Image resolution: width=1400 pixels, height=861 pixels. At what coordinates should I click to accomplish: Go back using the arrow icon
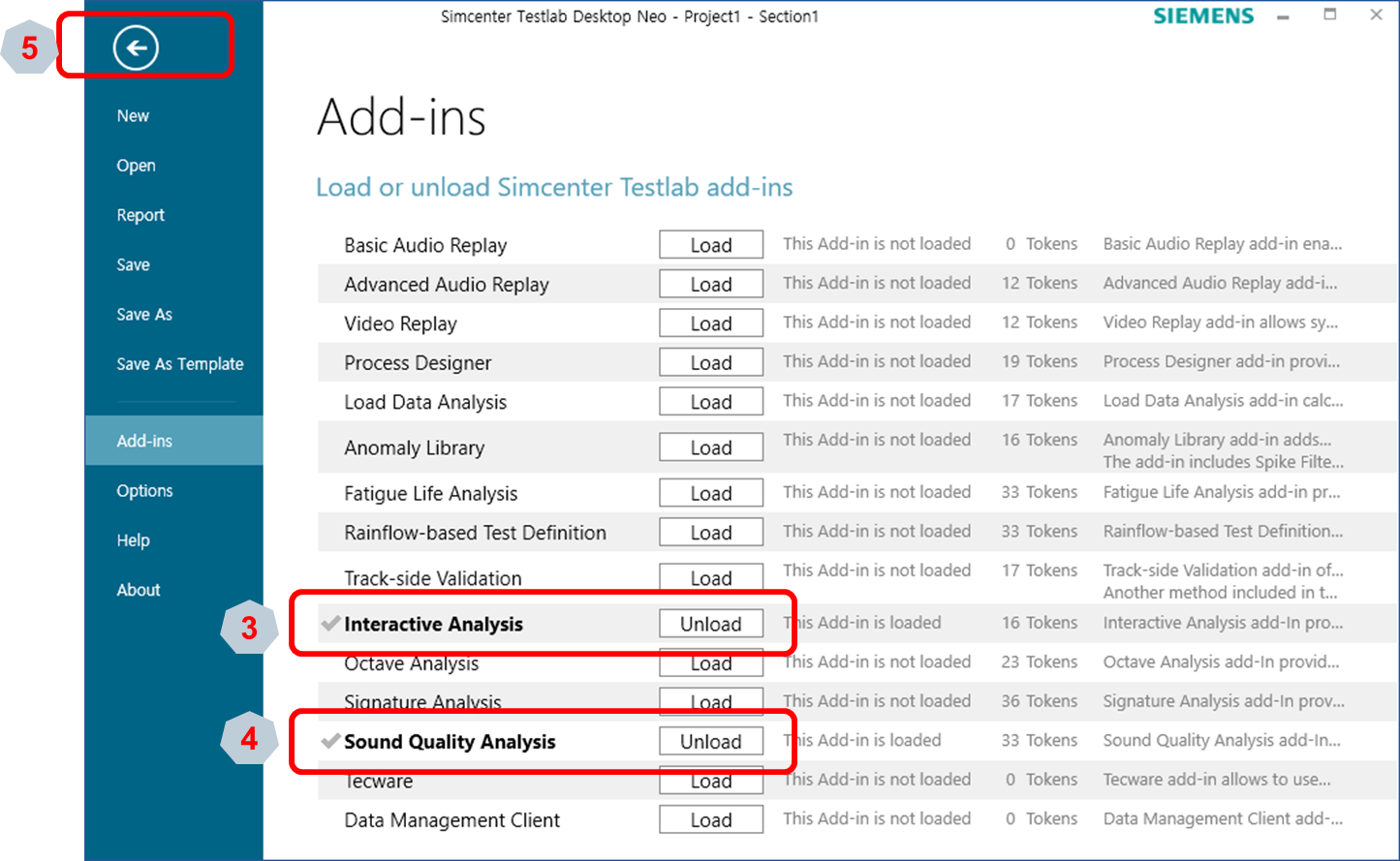point(136,47)
